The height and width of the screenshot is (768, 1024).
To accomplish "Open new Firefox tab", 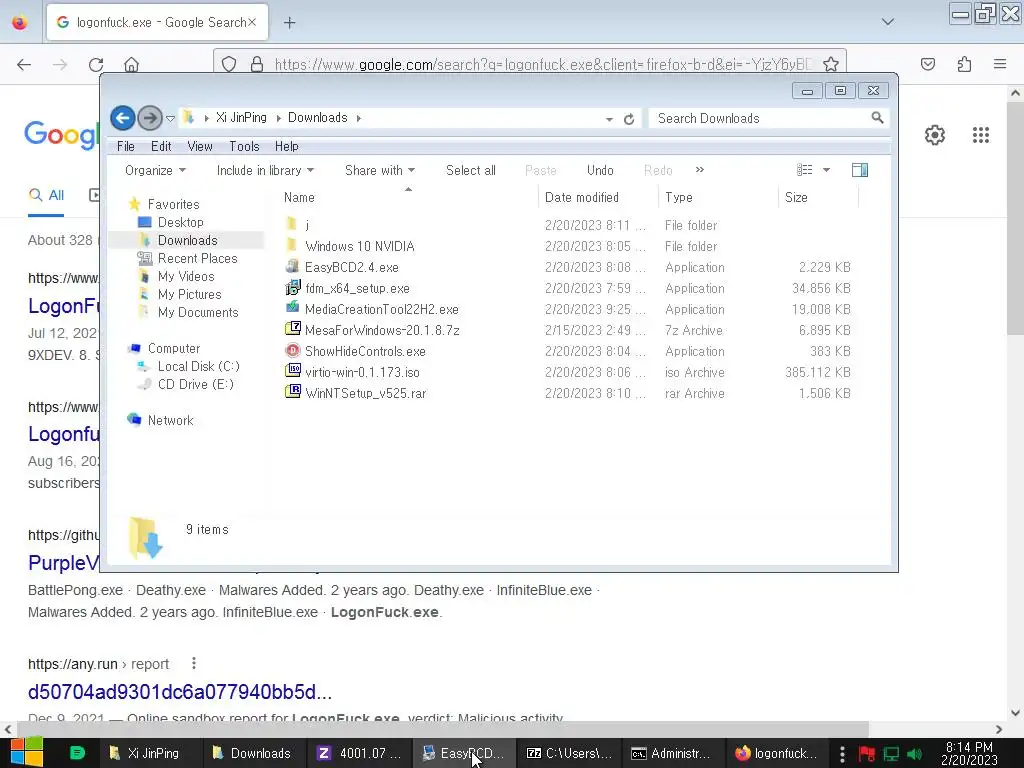I will pyautogui.click(x=289, y=23).
